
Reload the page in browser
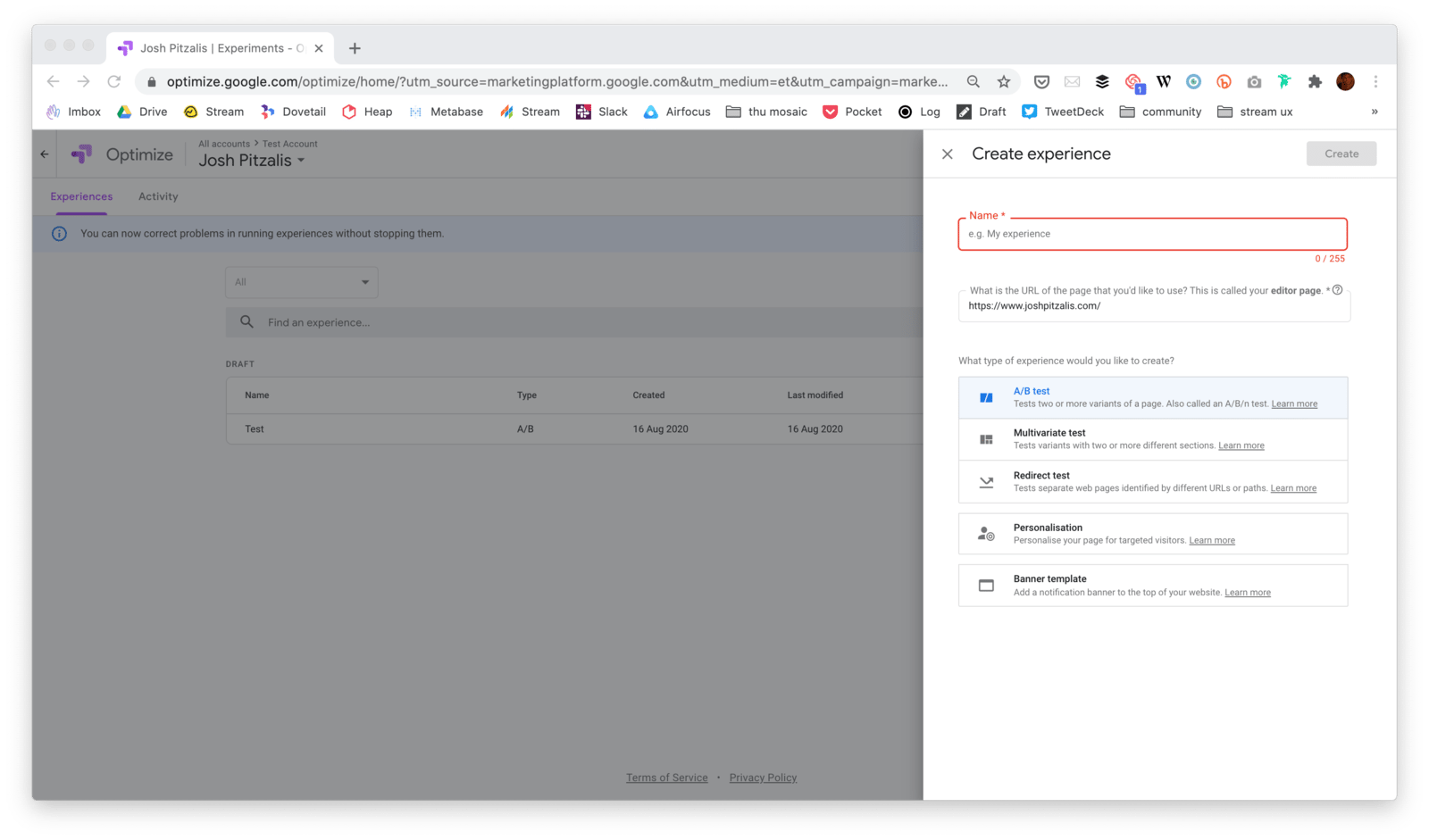[114, 82]
